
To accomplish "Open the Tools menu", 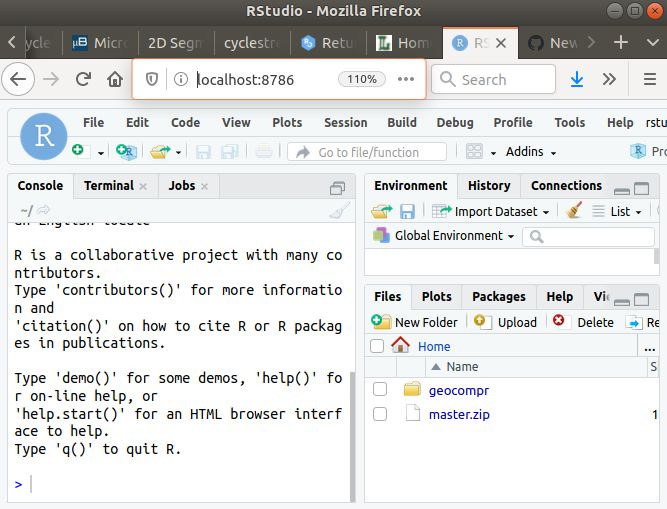I will tap(570, 122).
